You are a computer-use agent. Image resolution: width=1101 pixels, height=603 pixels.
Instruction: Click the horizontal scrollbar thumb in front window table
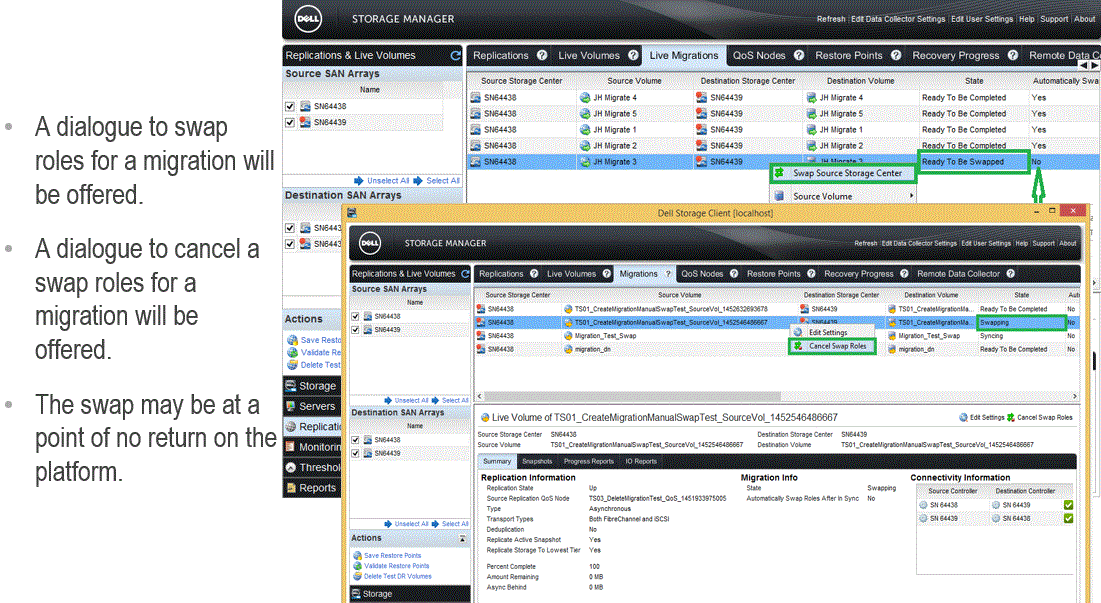pos(633,396)
